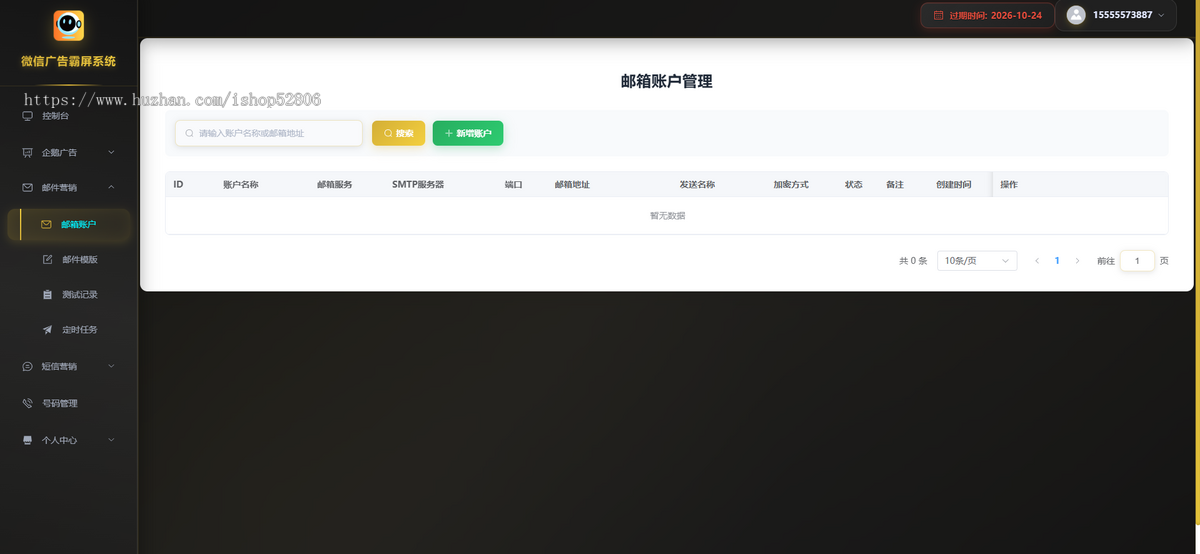1200x554 pixels.
Task: Click the 邮箱地址 column header
Action: pos(572,185)
